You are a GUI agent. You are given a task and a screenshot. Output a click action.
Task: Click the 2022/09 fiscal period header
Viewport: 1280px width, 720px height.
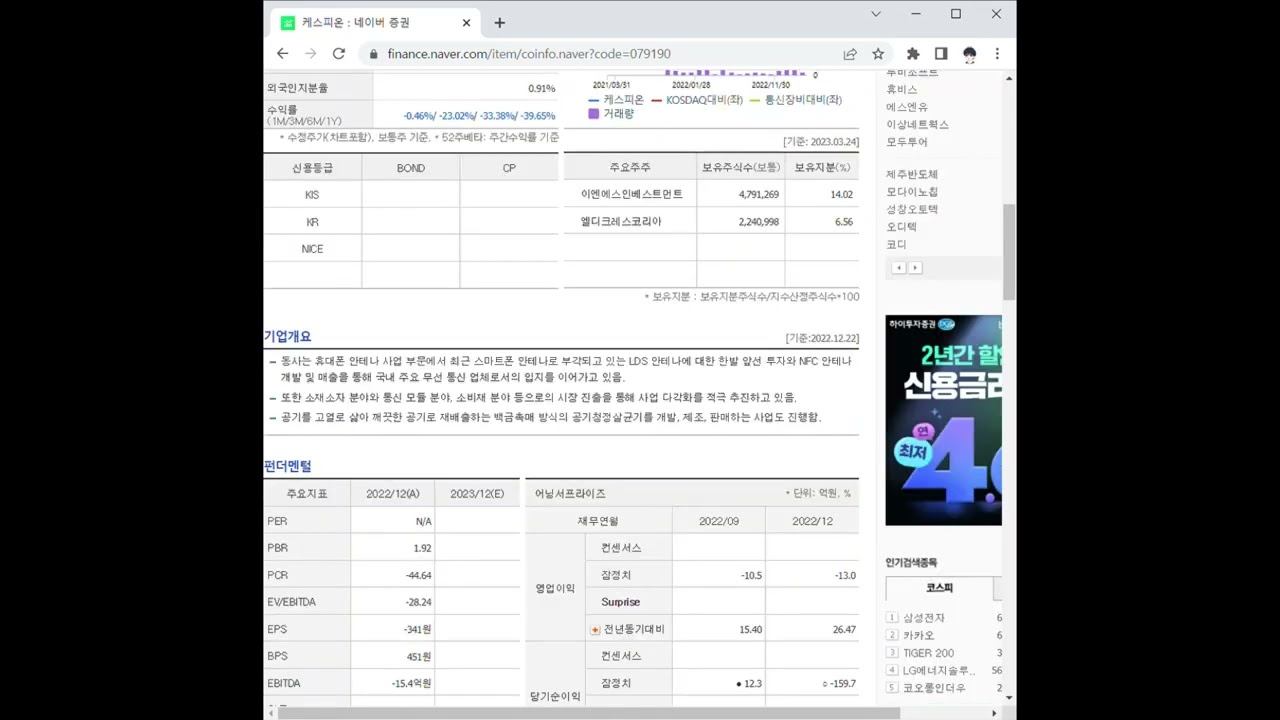click(x=718, y=521)
